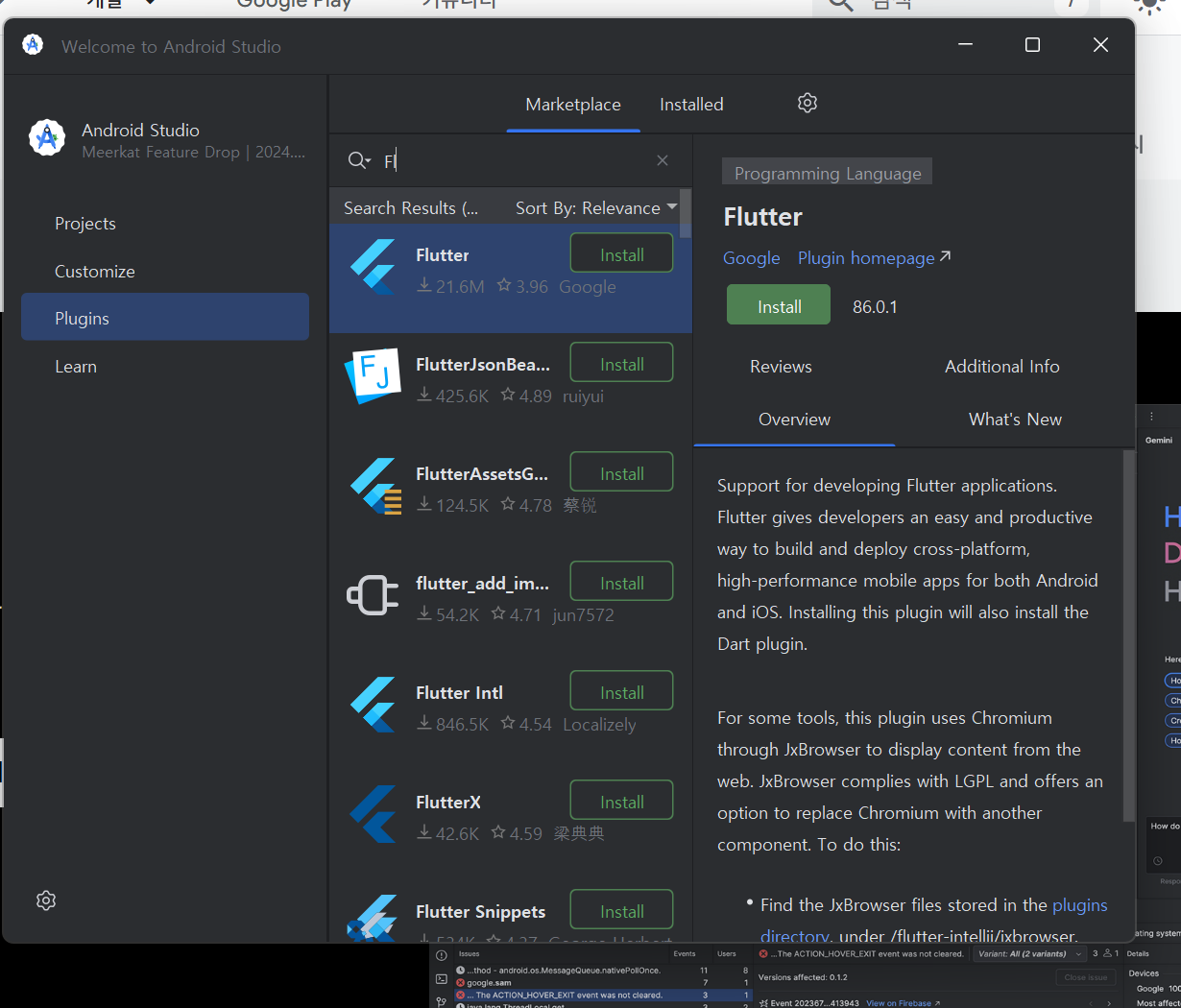Click the description pane vertical scrollbar
1181x1008 pixels.
click(1129, 636)
